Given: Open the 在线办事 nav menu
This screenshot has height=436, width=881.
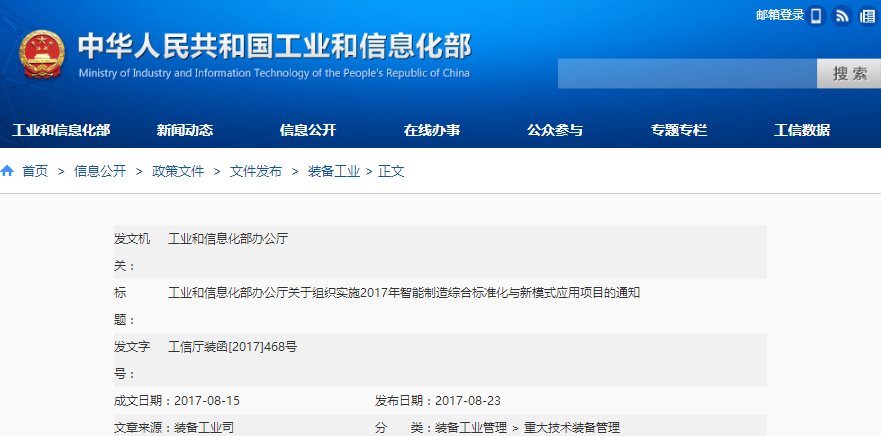Looking at the screenshot, I should click(x=432, y=130).
